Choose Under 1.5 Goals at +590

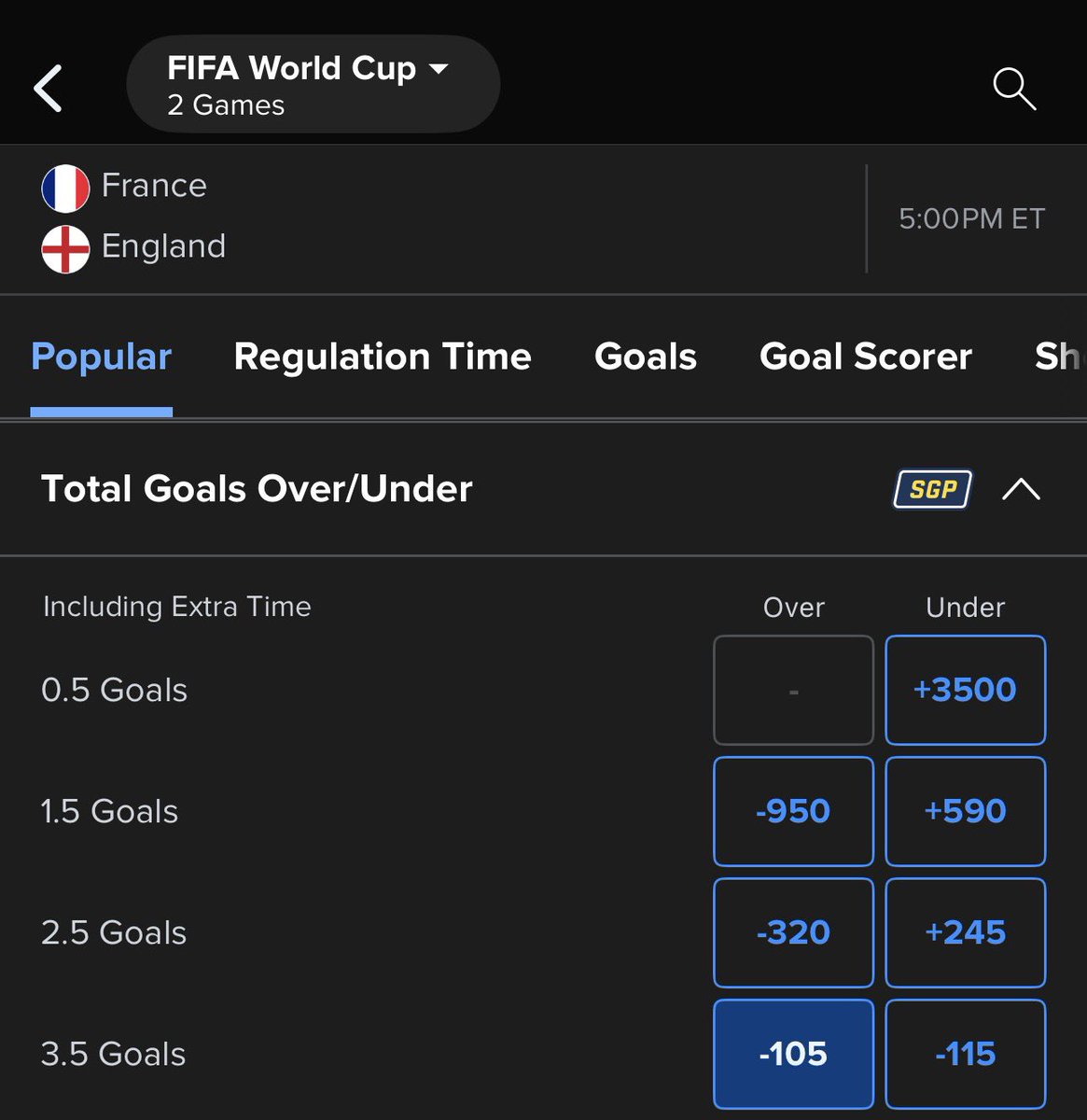point(966,811)
